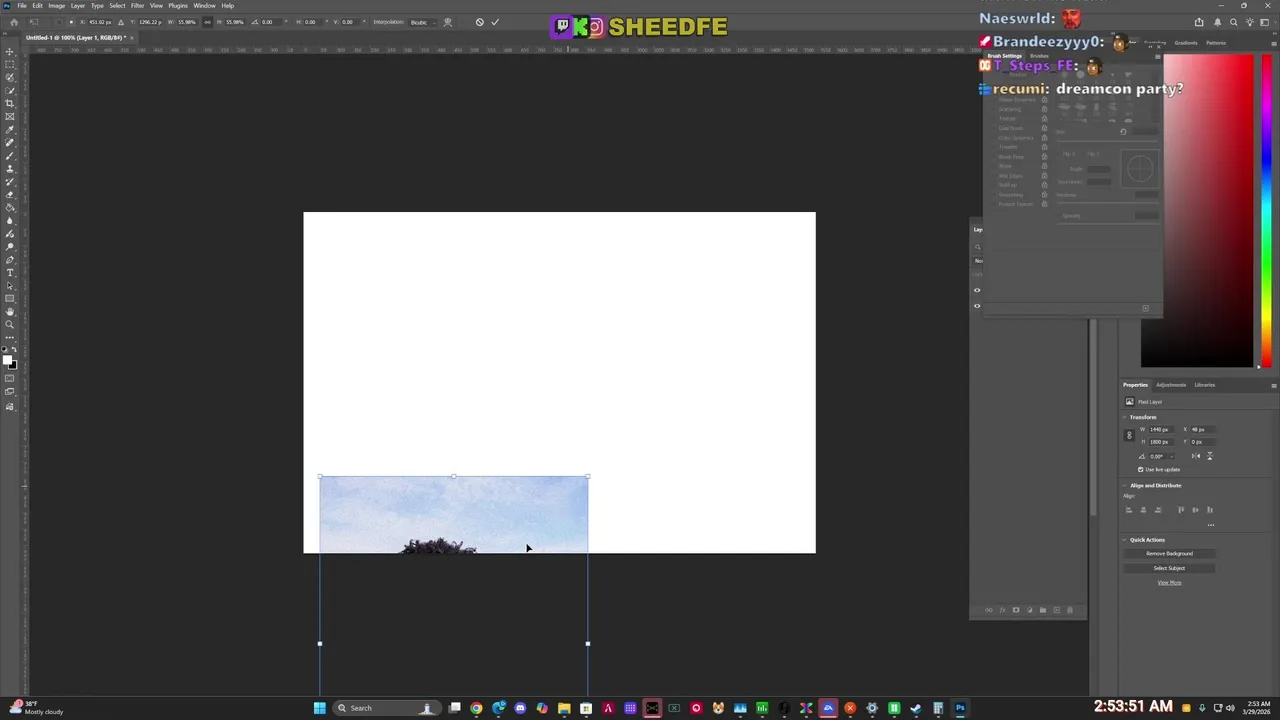This screenshot has height=720, width=1280.
Task: Select the Pen tool
Action: click(10, 259)
